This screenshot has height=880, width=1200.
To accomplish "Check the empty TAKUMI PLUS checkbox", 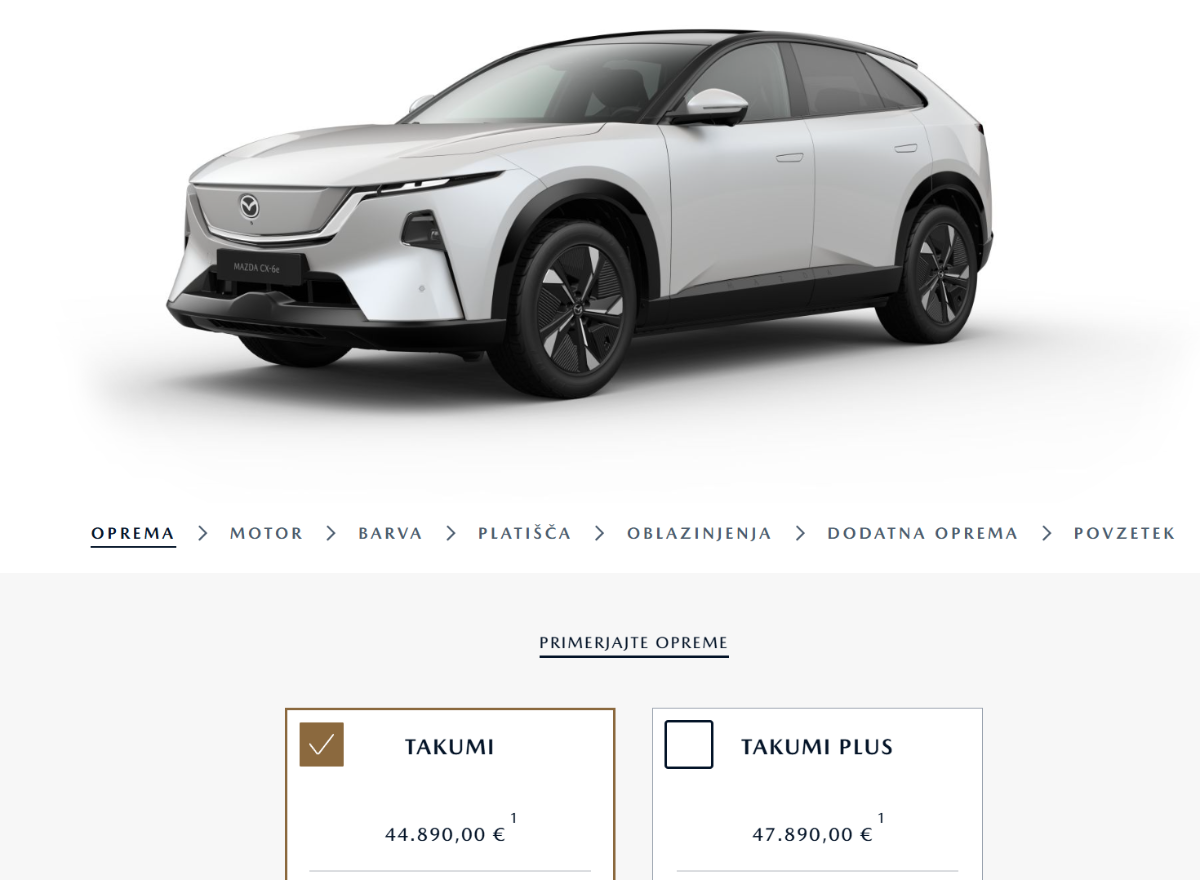I will point(689,745).
